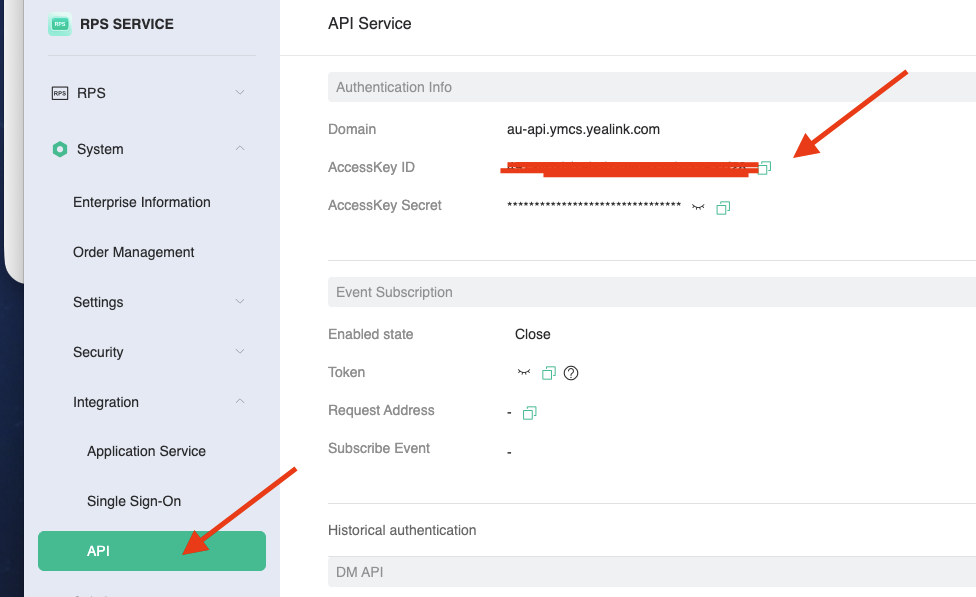This screenshot has height=597, width=976.
Task: Click the System hexagon icon
Action: (59, 149)
